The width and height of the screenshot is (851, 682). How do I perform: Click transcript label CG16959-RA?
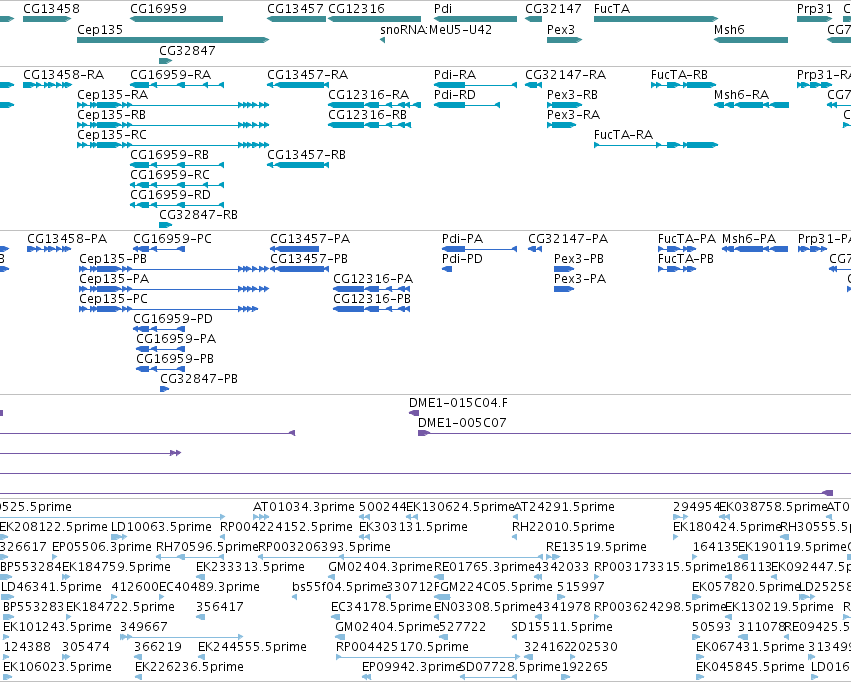pos(170,74)
